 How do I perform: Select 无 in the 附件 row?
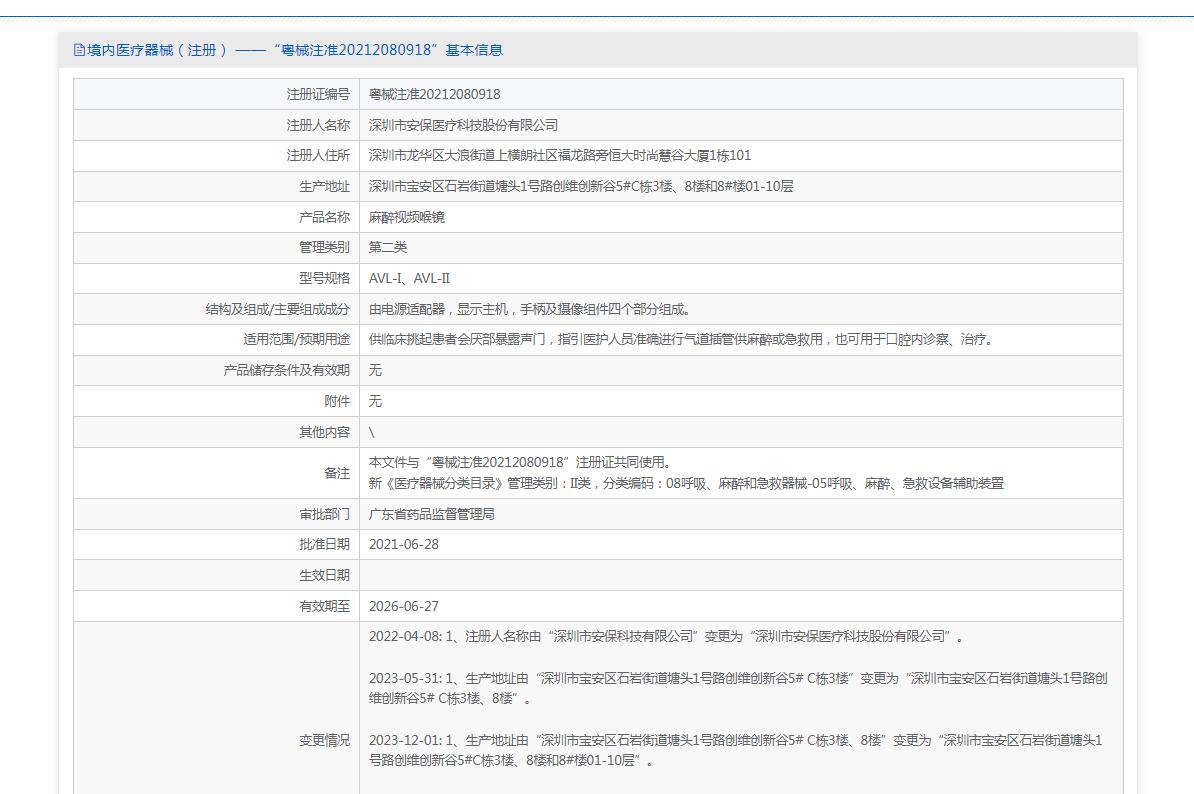pyautogui.click(x=375, y=401)
